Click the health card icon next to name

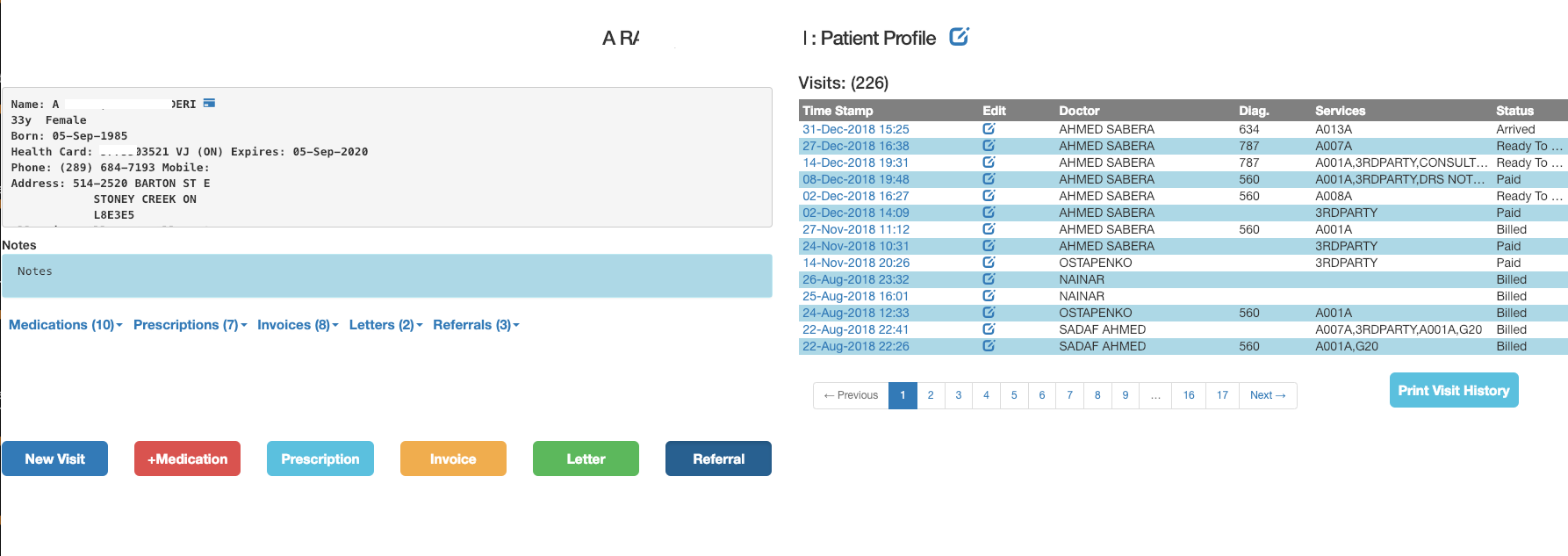[x=209, y=104]
